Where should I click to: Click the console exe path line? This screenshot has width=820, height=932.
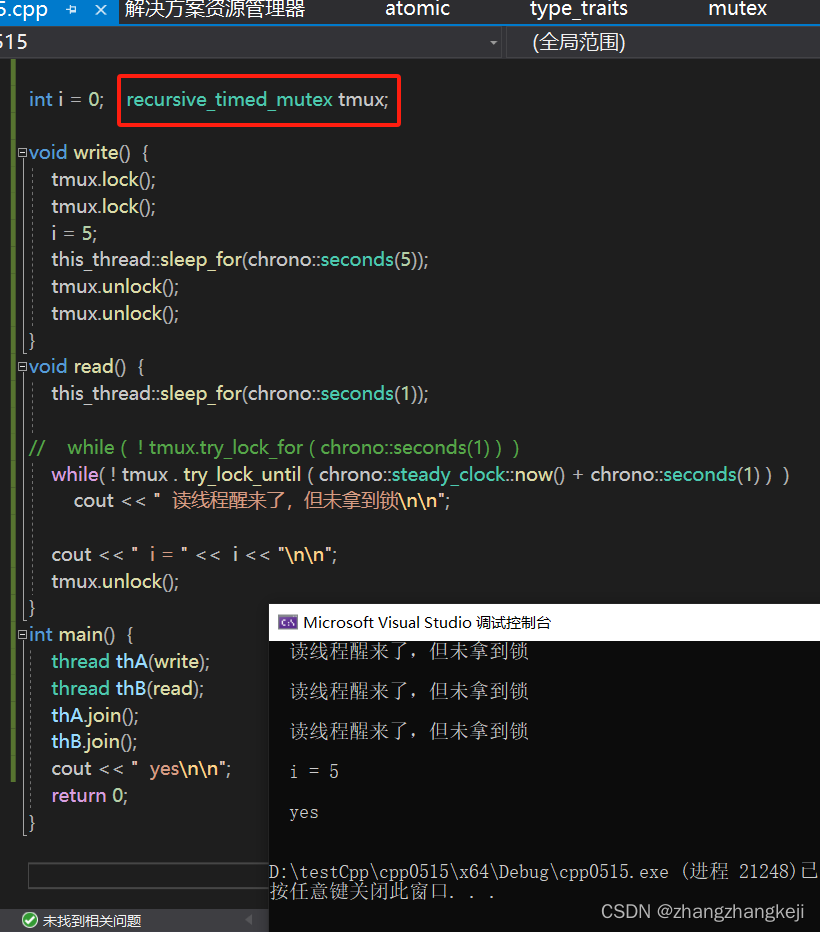click(544, 871)
